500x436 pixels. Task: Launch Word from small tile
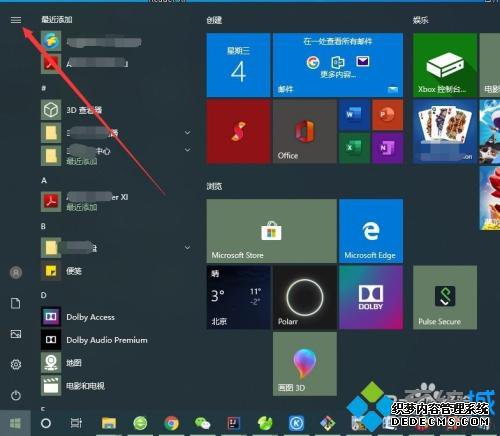pyautogui.click(x=354, y=115)
